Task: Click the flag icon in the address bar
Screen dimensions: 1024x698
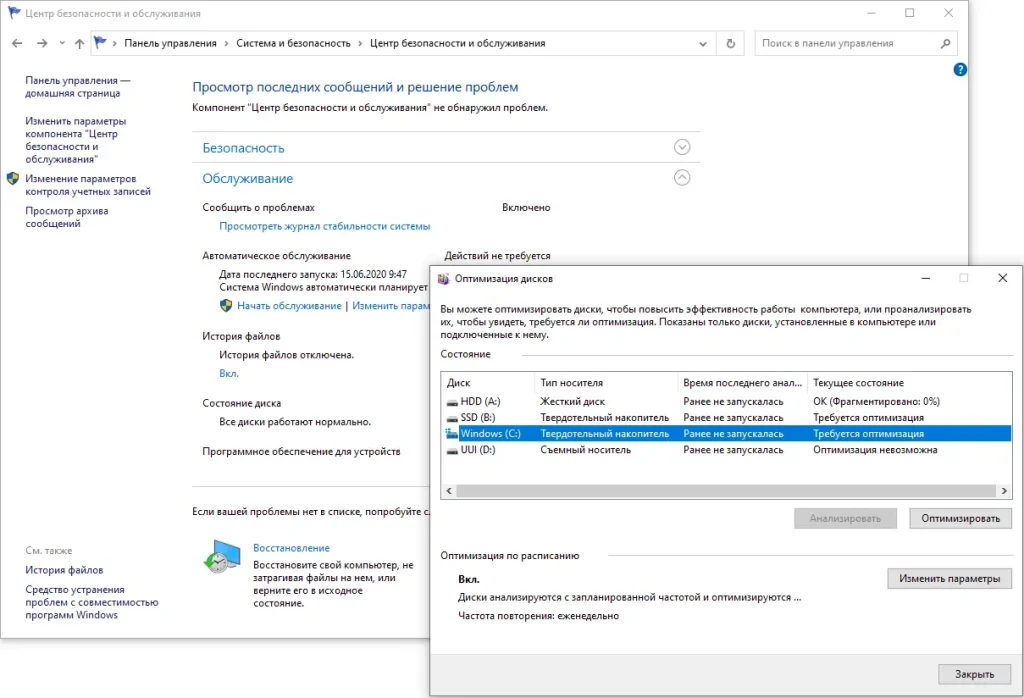Action: 100,42
